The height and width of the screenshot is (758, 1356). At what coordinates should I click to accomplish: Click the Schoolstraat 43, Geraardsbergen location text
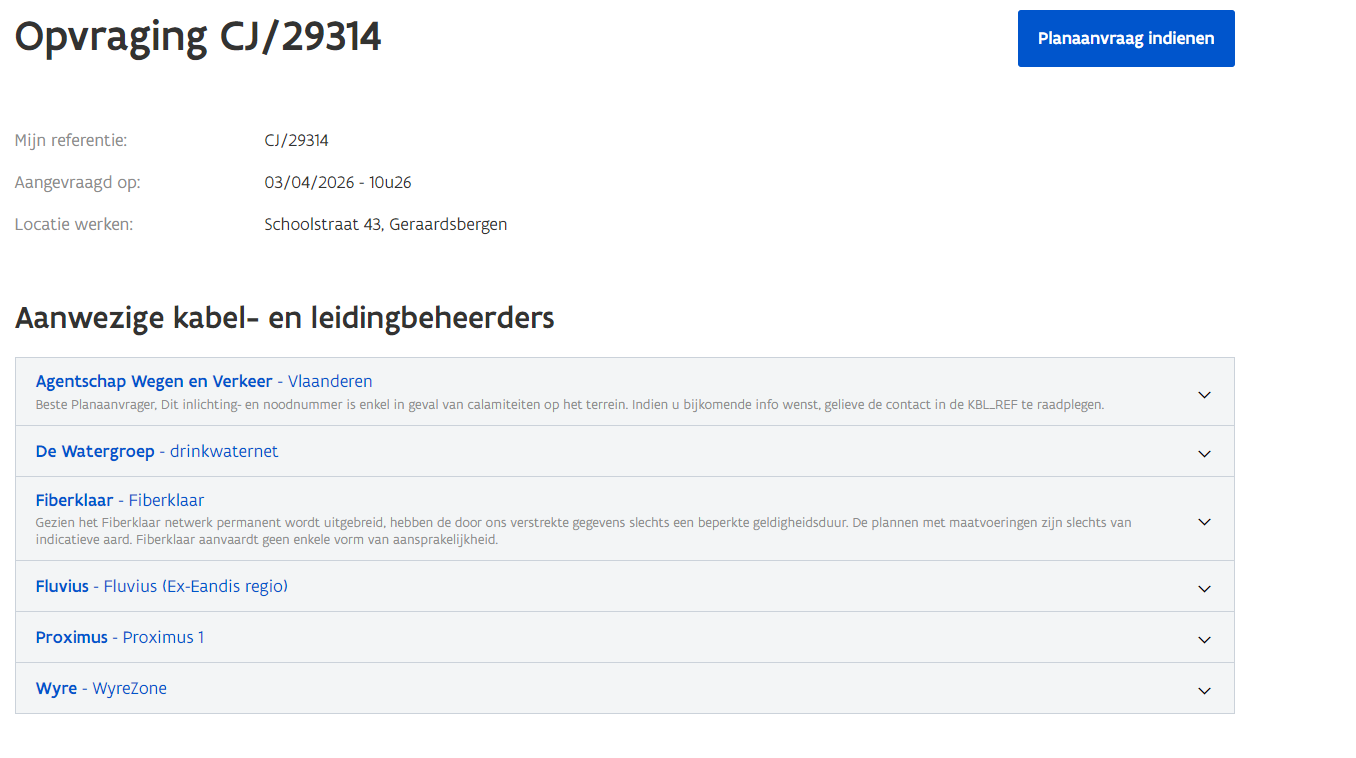pyautogui.click(x=385, y=224)
